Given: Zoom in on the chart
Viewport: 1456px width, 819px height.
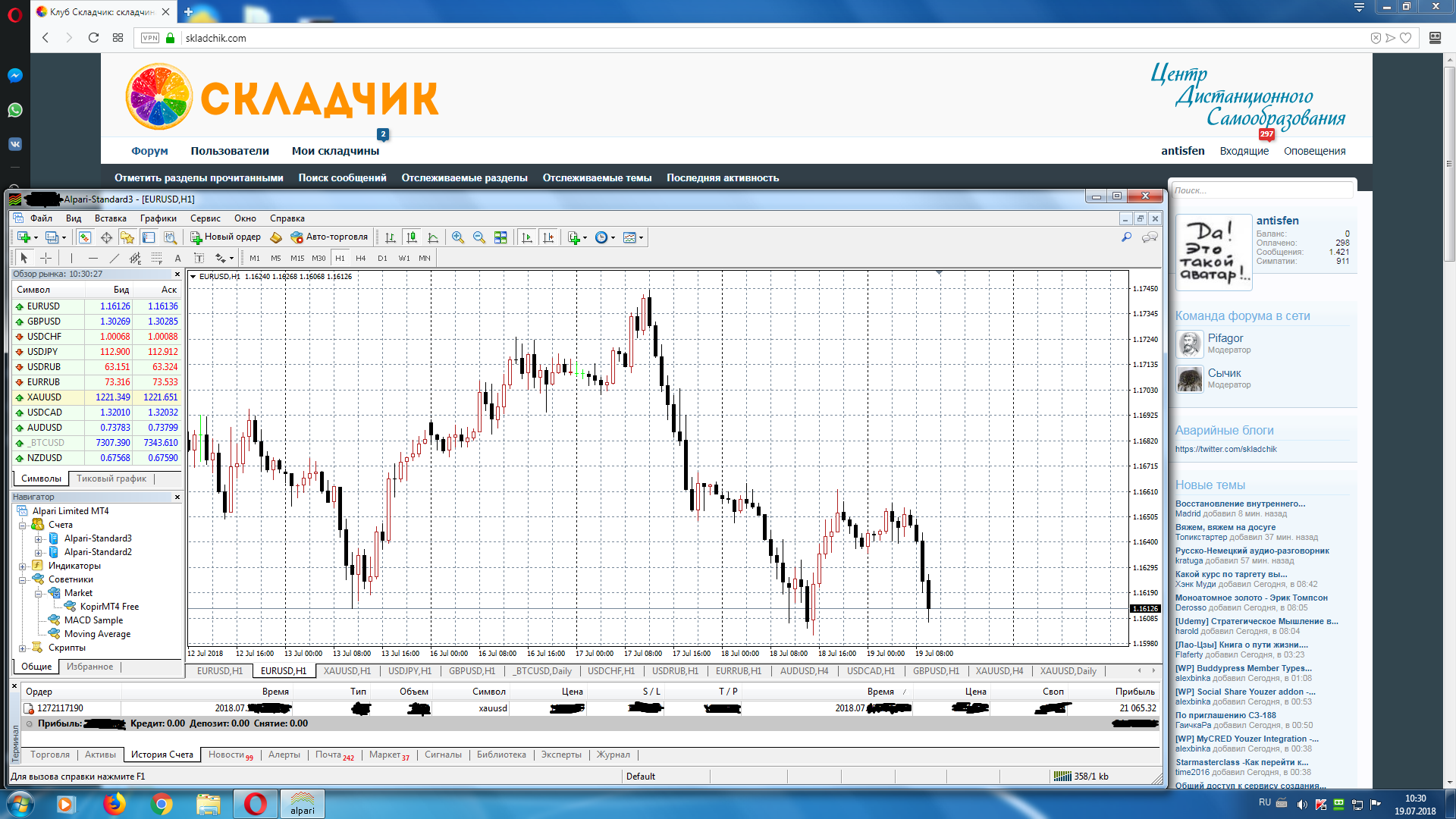Looking at the screenshot, I should tap(458, 237).
